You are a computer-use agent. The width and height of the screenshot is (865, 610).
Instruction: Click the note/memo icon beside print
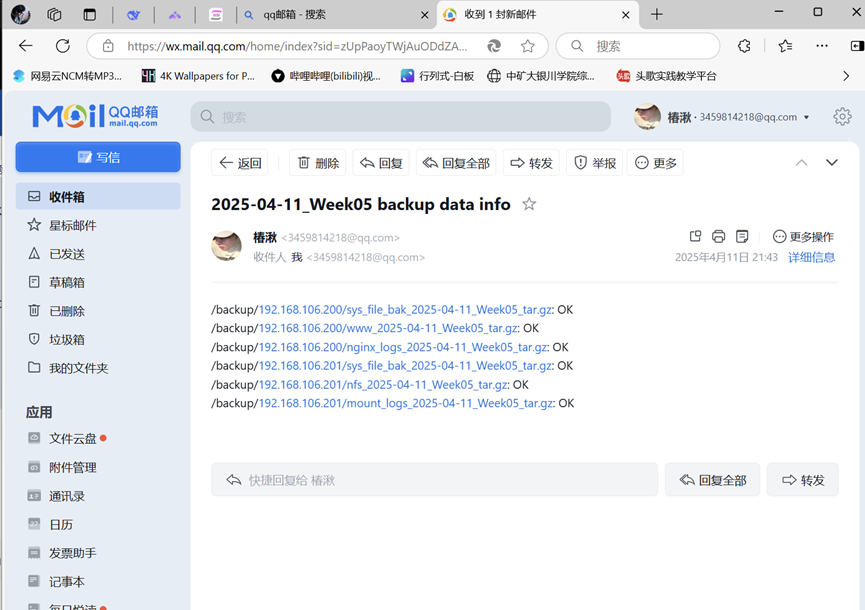[742, 236]
